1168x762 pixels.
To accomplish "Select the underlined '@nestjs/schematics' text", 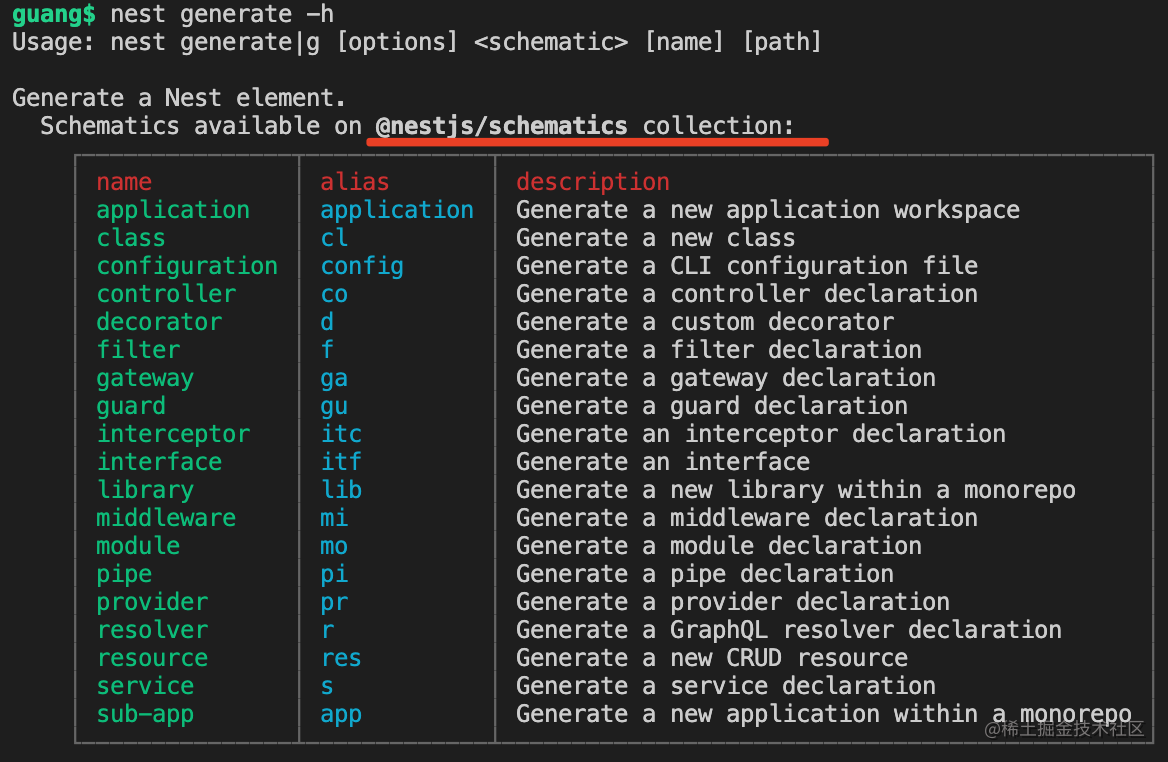I will [x=501, y=126].
